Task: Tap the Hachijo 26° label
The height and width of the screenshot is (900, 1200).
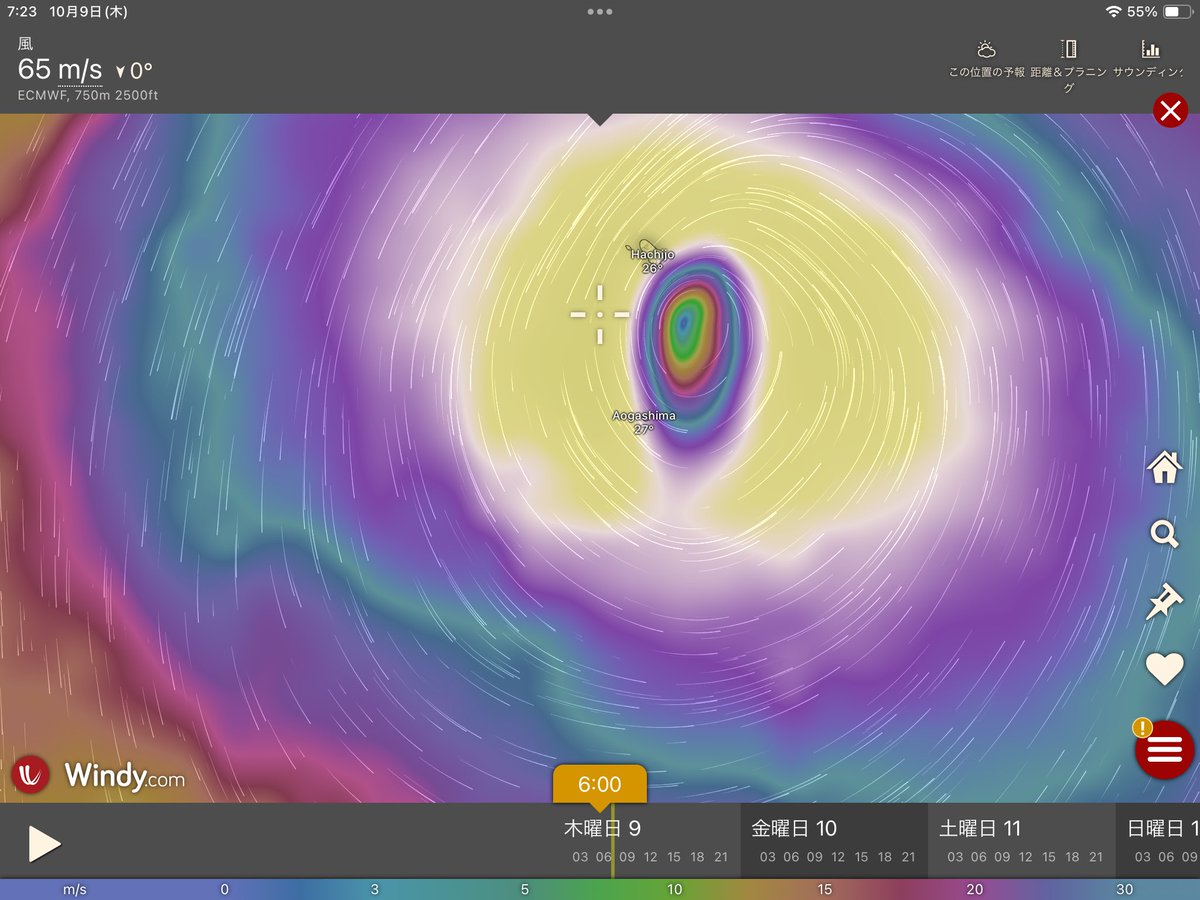Action: [x=652, y=261]
